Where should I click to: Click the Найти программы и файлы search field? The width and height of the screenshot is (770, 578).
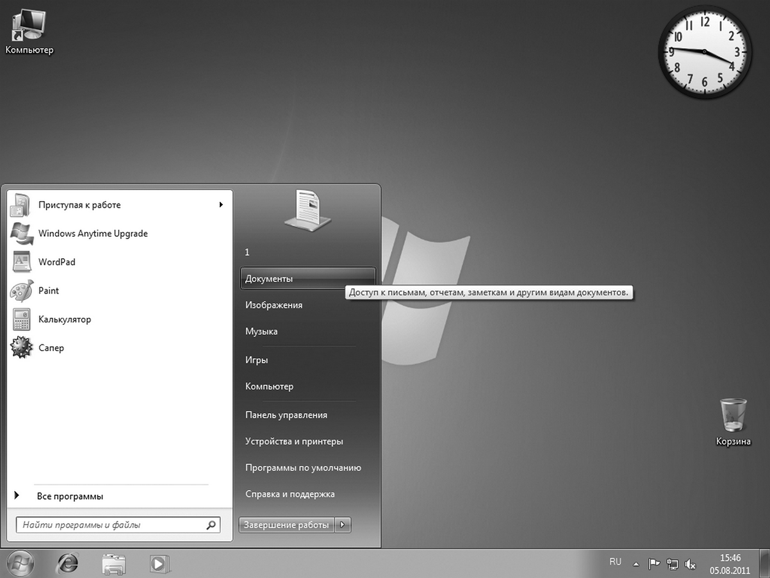click(110, 524)
